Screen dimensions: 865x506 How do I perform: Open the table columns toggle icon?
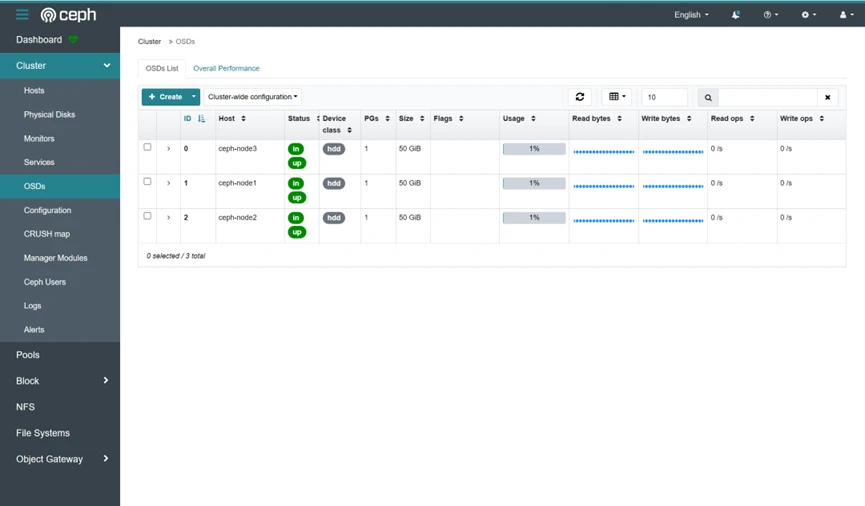(617, 97)
